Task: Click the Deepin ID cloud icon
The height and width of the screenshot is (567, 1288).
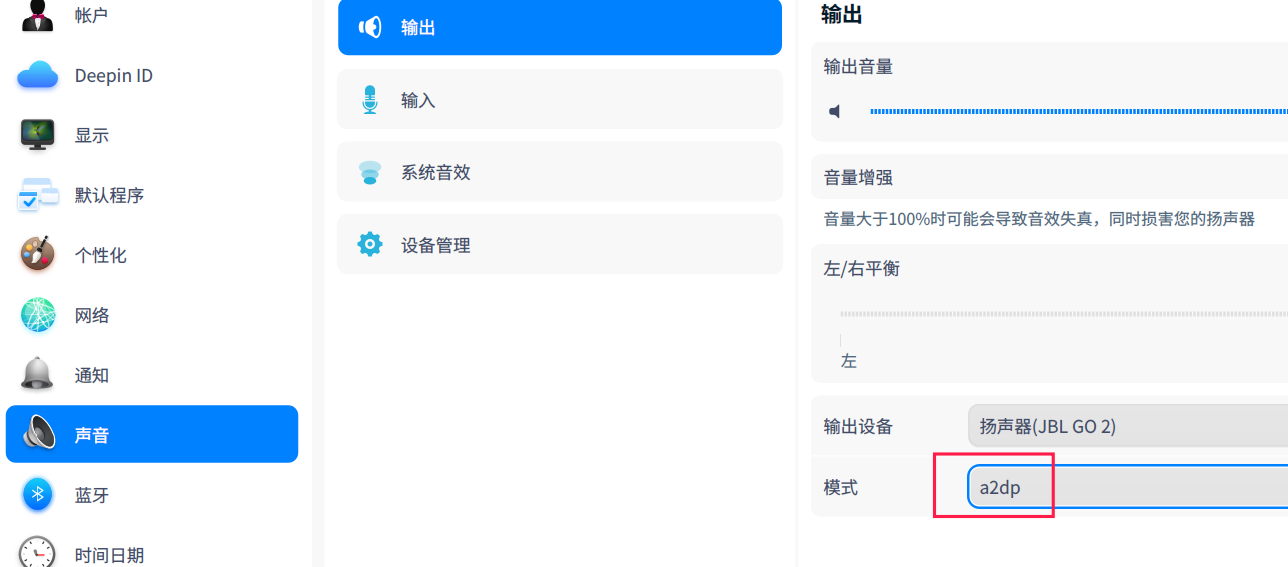Action: [38, 75]
